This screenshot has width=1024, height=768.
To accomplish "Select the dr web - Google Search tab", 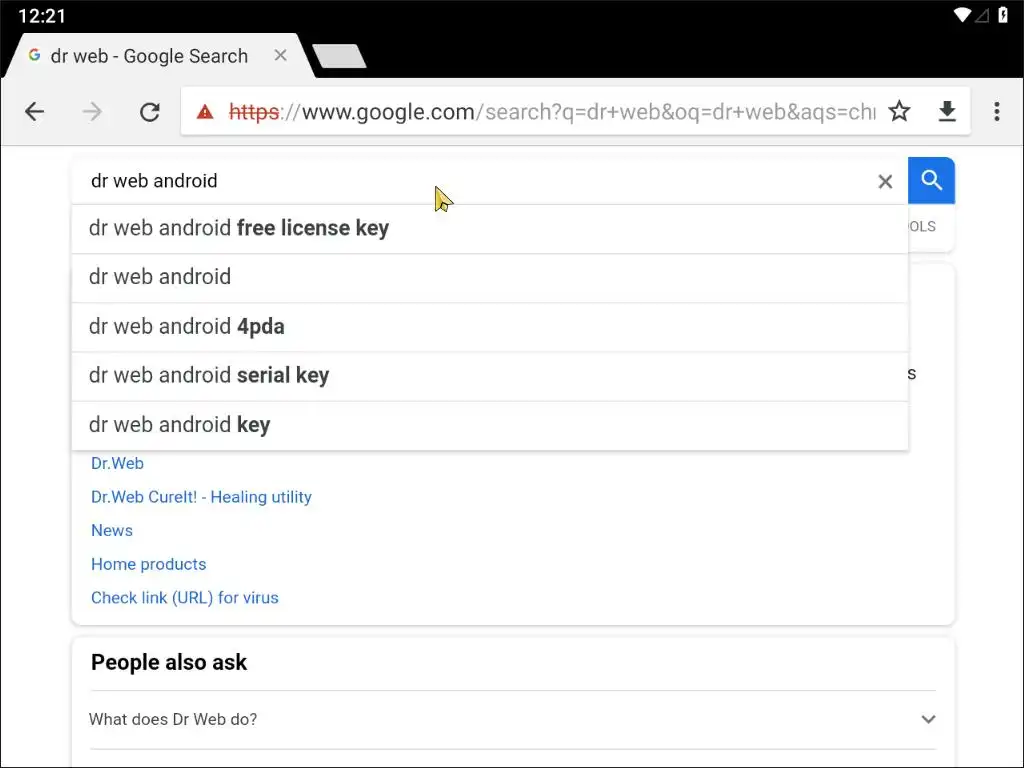I will coord(150,56).
